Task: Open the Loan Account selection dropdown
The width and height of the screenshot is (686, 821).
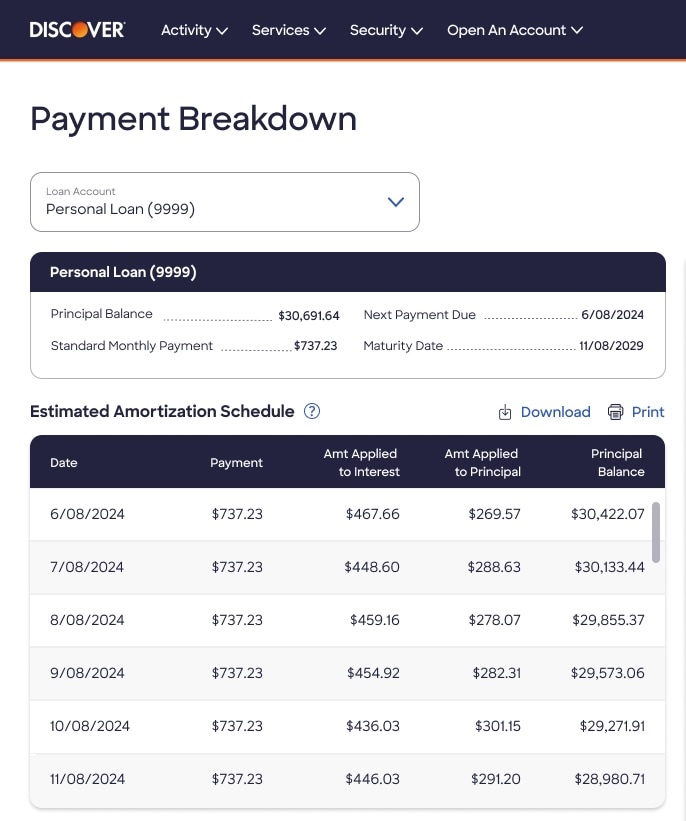Action: (x=225, y=201)
